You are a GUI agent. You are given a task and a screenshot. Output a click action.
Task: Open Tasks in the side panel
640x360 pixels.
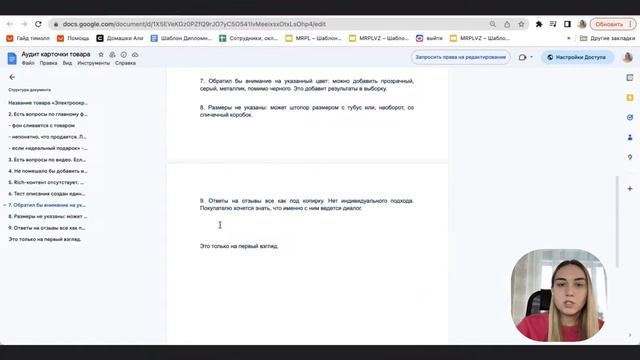[x=630, y=118]
